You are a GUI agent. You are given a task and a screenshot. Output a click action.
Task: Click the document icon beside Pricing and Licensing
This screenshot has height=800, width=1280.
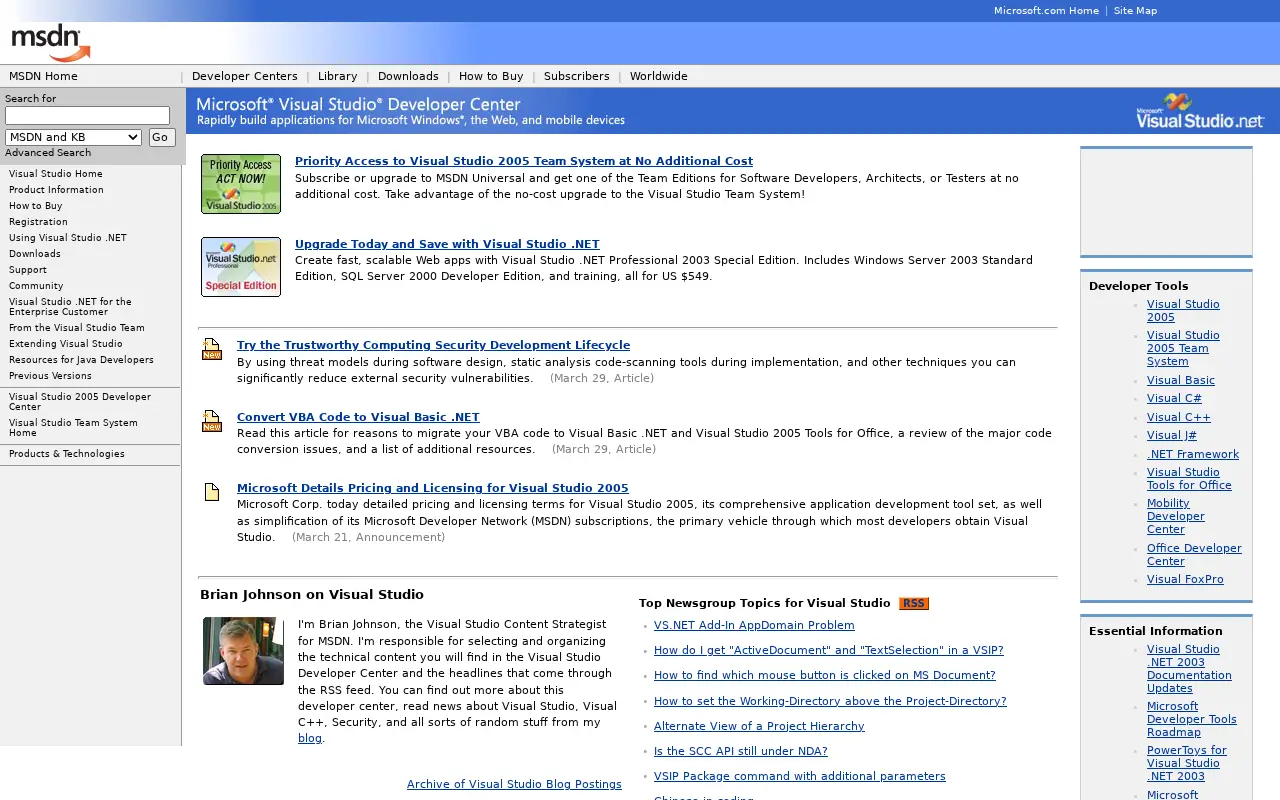[x=212, y=492]
